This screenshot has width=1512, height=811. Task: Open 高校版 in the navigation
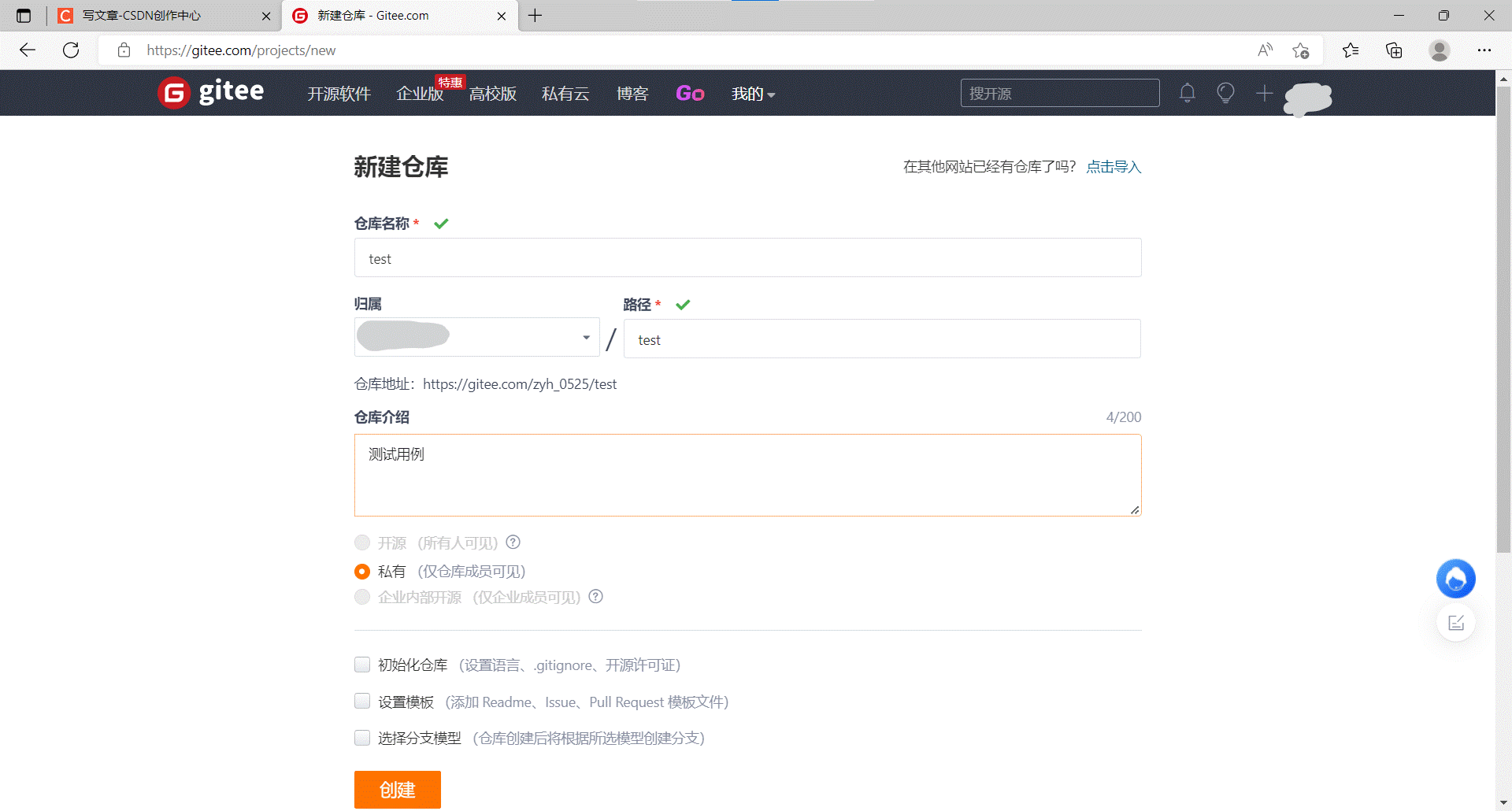493,94
